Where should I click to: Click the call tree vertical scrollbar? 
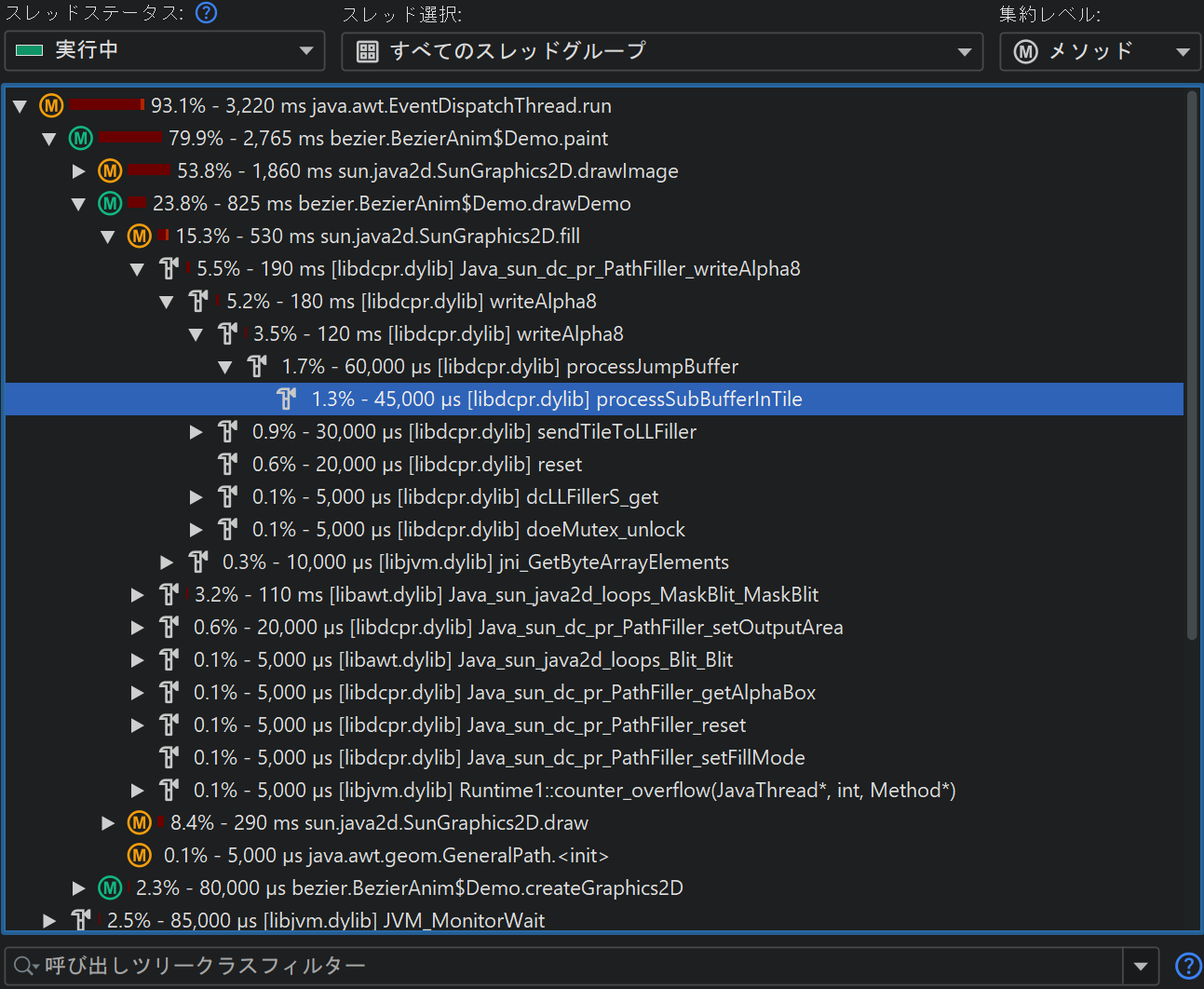point(1191,363)
